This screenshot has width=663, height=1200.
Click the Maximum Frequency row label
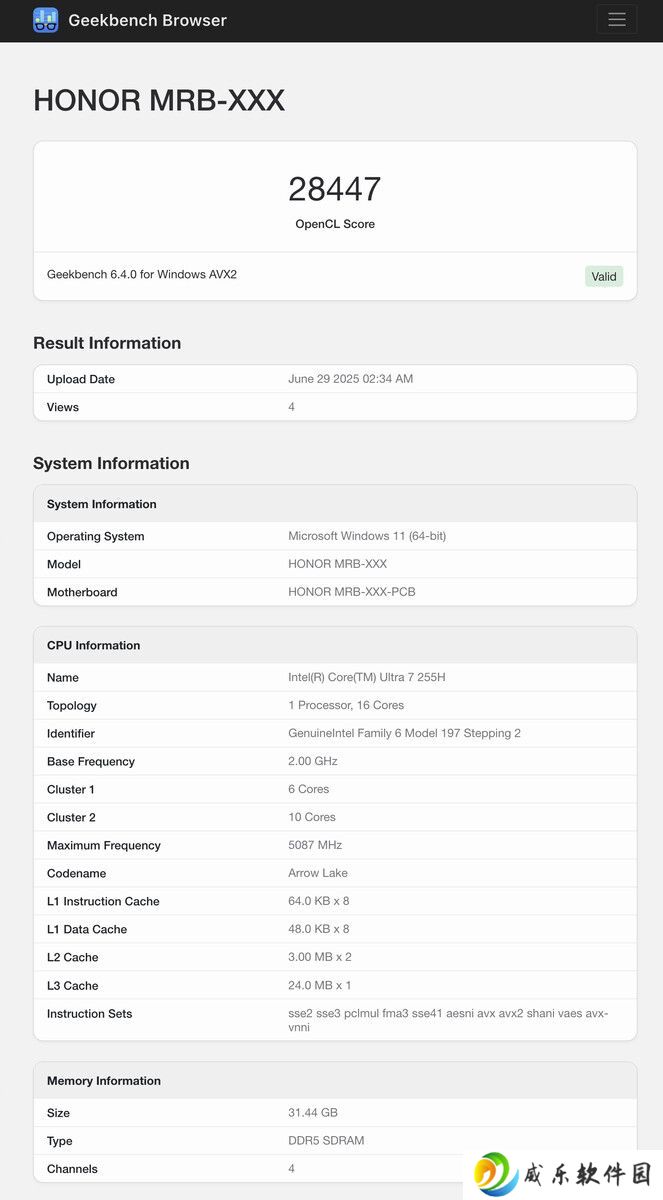pyautogui.click(x=104, y=845)
